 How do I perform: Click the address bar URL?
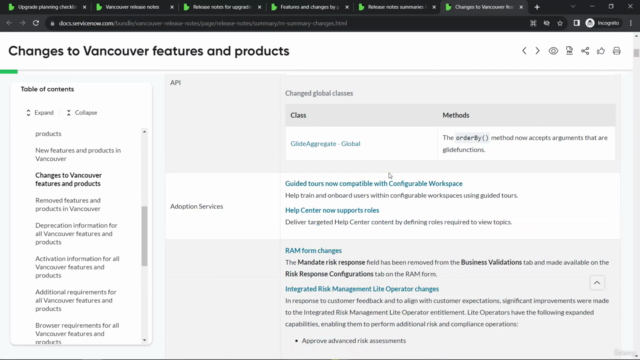(203, 23)
